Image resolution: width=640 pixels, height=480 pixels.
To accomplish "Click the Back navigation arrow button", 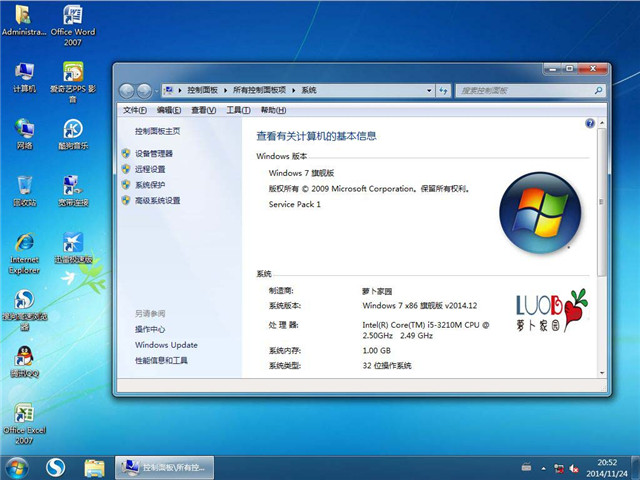I will point(127,91).
